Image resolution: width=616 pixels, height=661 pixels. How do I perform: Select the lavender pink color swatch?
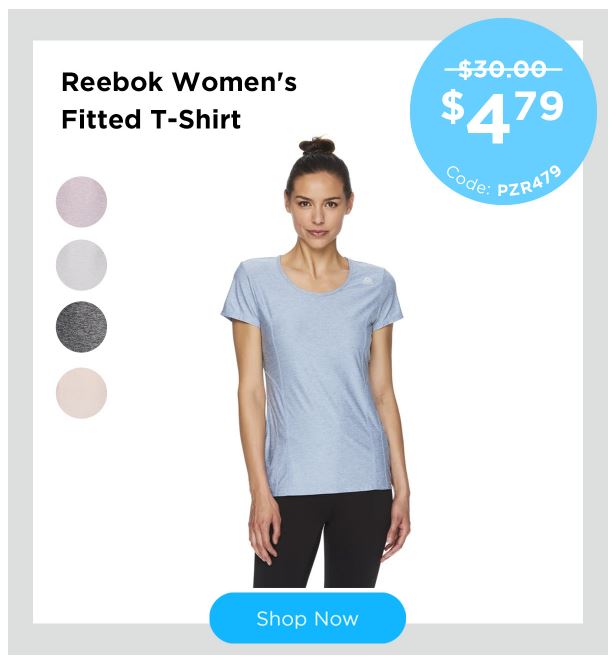[81, 202]
